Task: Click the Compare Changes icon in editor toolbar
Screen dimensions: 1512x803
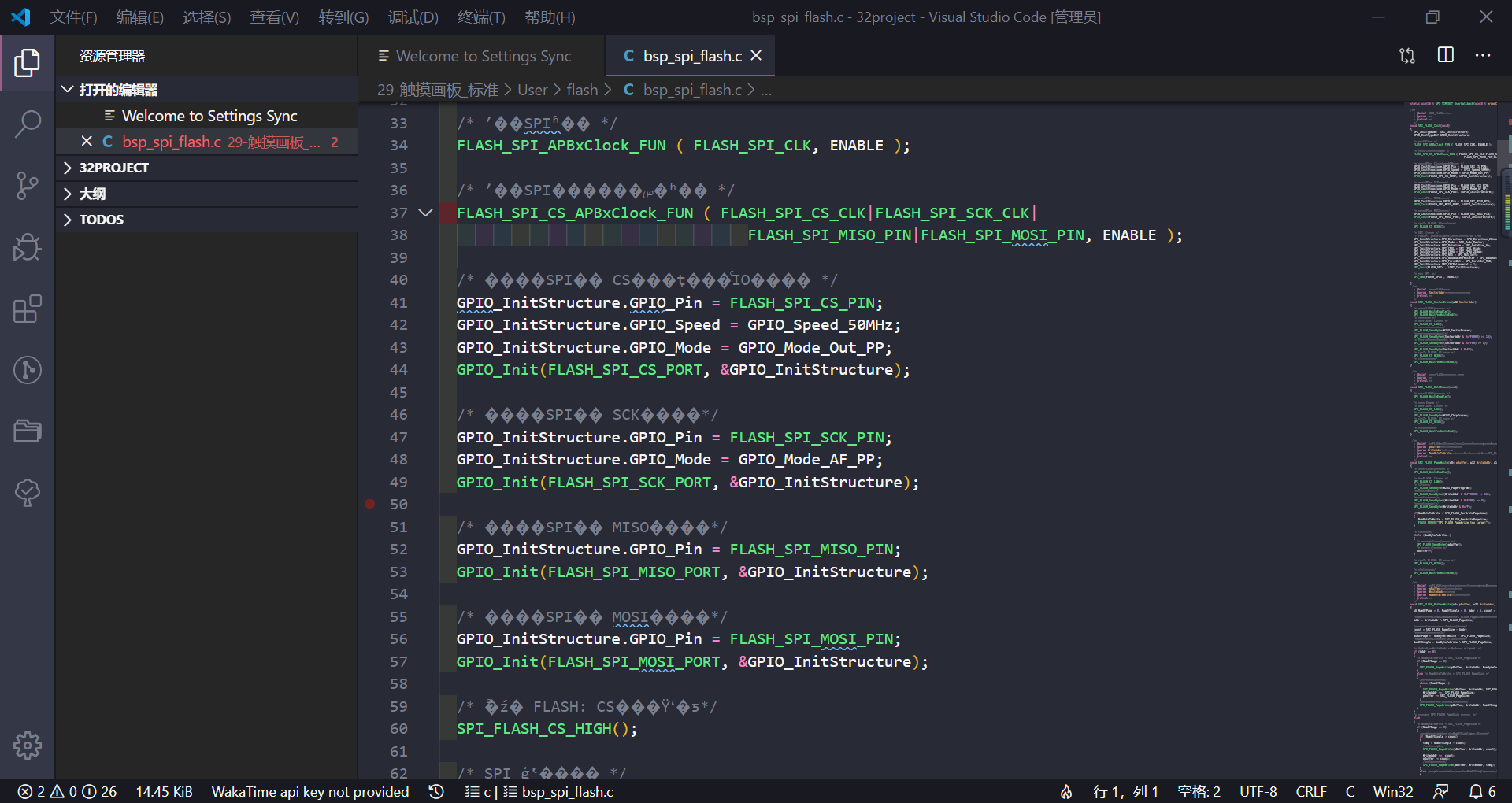Action: point(1407,56)
